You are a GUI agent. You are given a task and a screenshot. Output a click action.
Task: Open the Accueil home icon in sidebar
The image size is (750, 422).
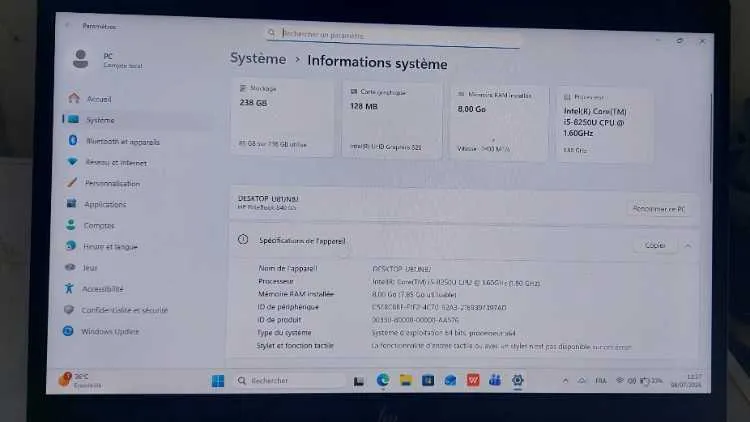(x=74, y=98)
